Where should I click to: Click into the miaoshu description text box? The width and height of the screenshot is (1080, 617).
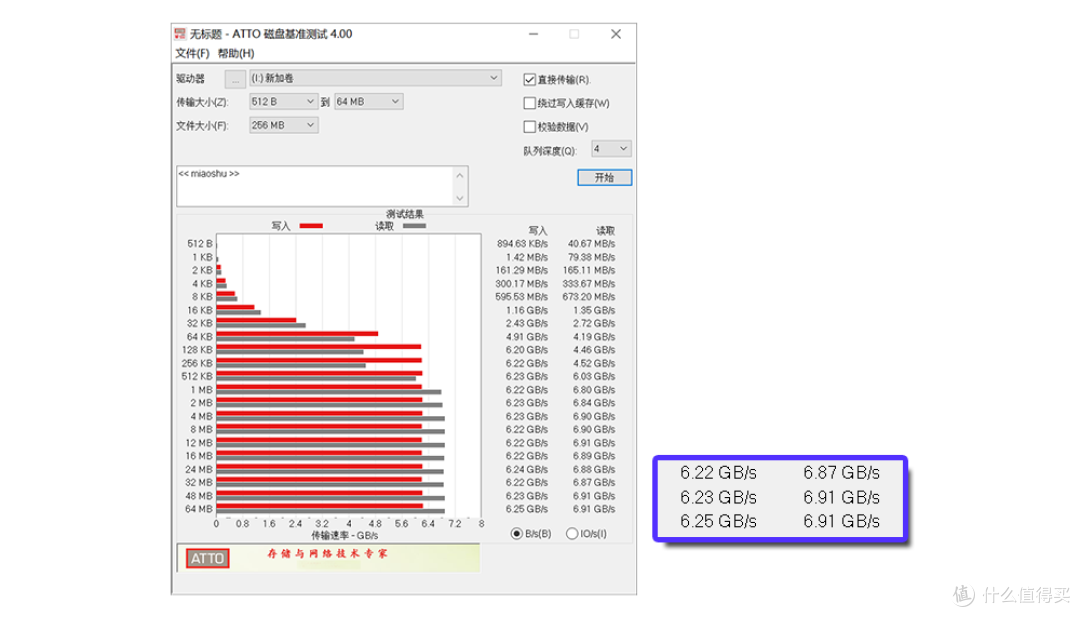click(x=314, y=186)
